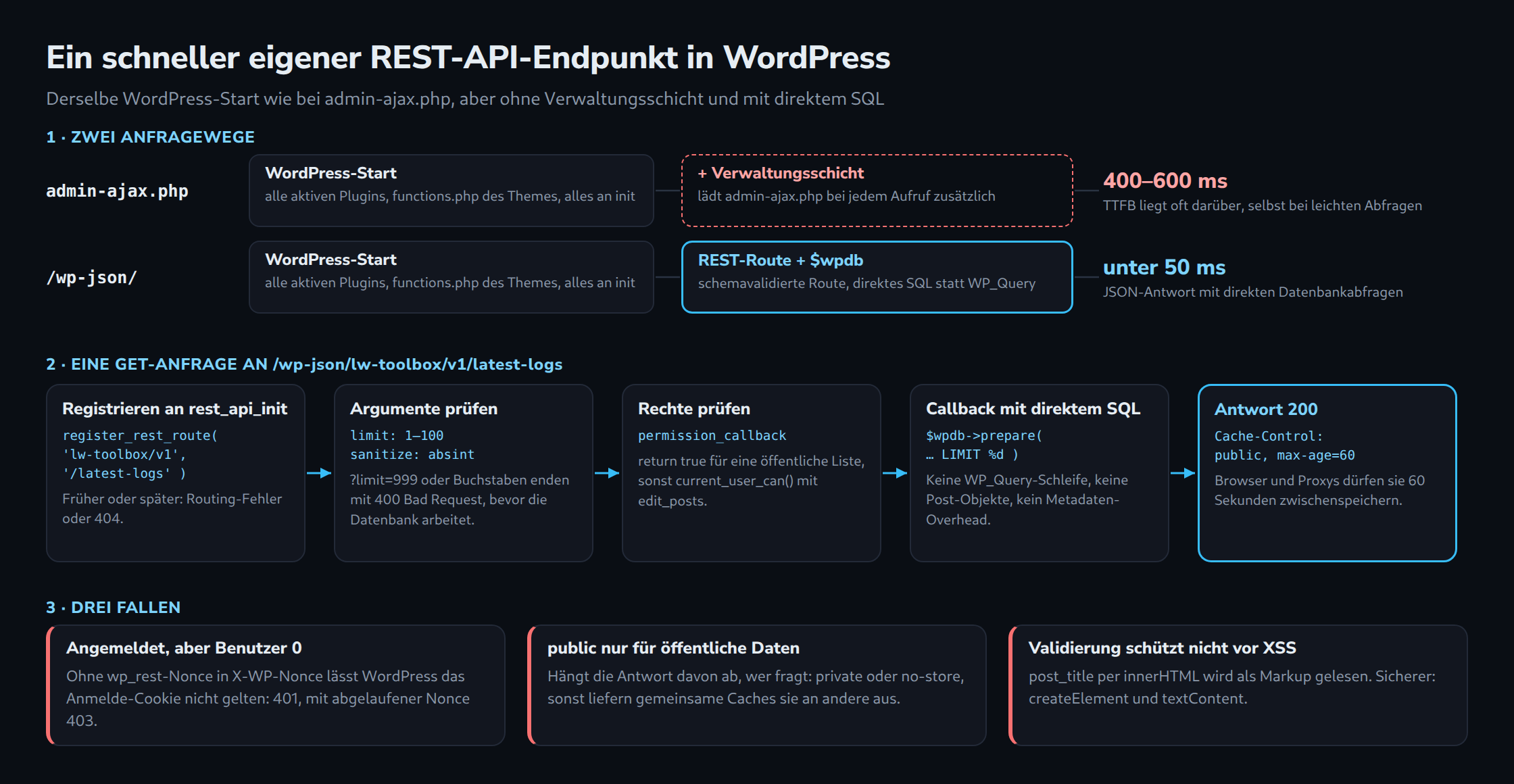Click the section heading '1 · ZWEI ANFRAGEWEGE'

point(150,137)
